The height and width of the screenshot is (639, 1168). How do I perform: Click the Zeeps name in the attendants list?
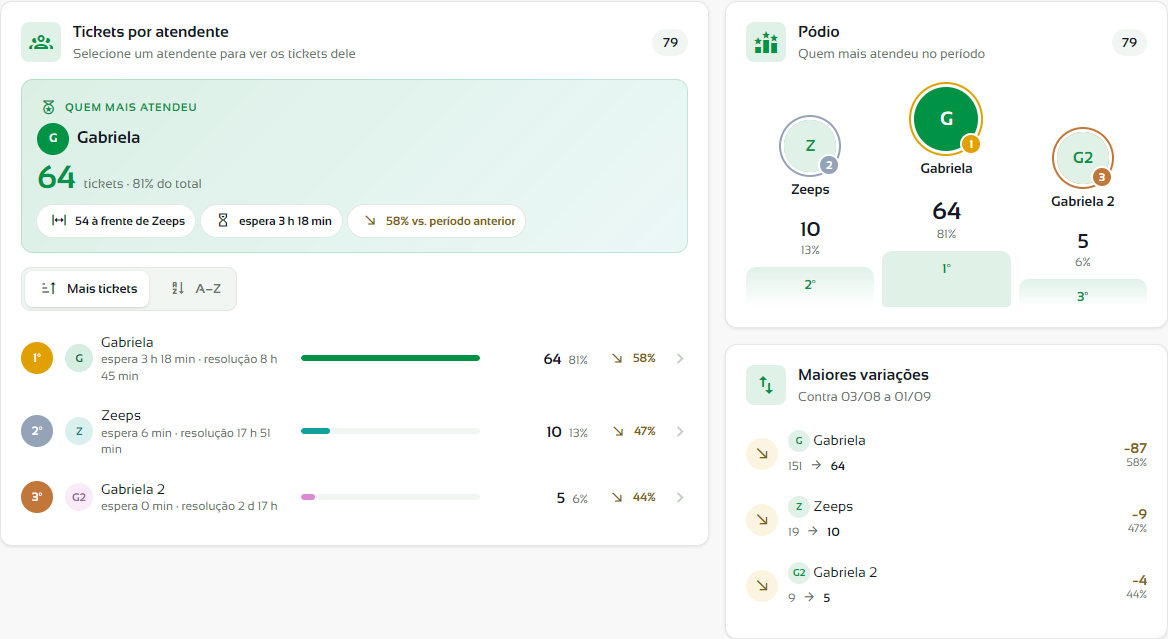point(121,416)
